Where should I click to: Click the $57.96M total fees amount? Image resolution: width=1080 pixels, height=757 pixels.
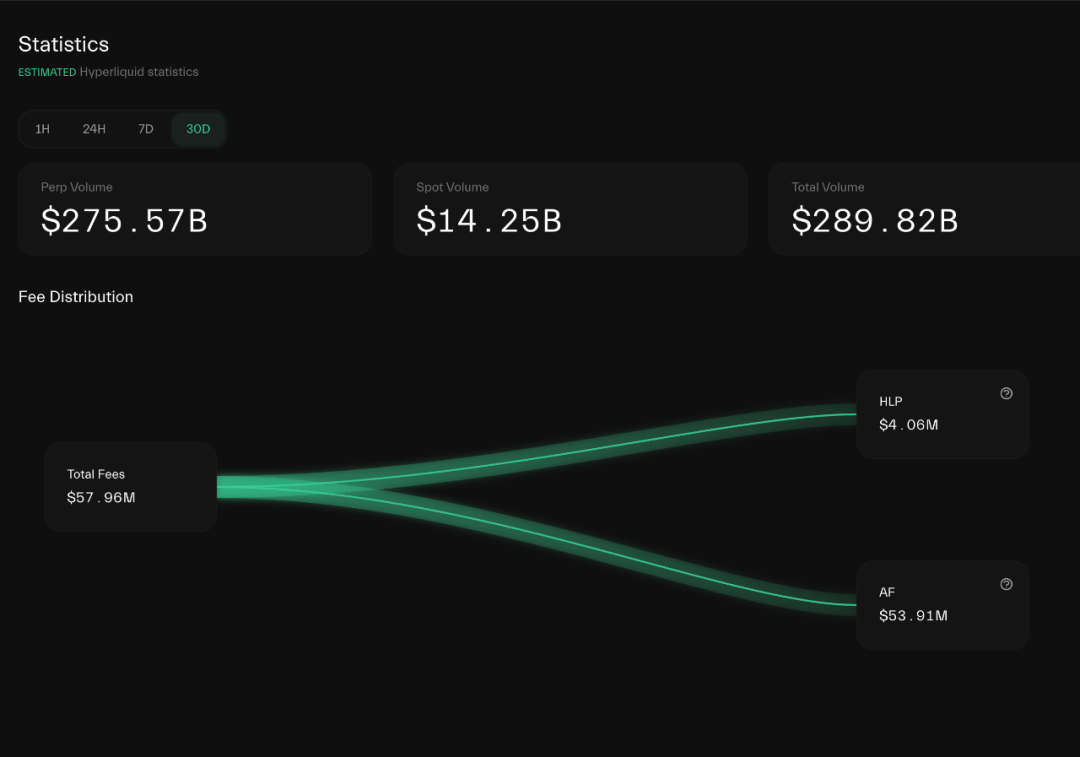click(x=101, y=497)
